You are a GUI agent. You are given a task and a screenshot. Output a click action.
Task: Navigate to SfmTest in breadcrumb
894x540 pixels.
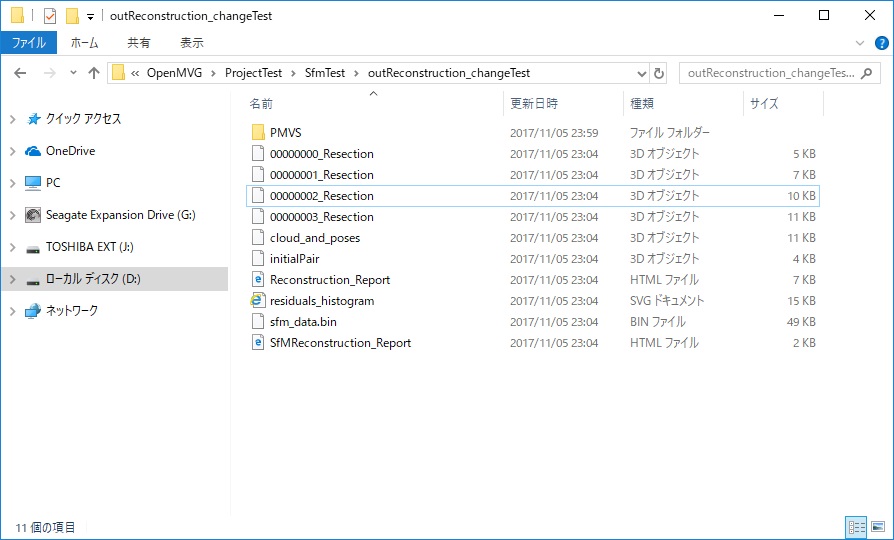pos(325,73)
